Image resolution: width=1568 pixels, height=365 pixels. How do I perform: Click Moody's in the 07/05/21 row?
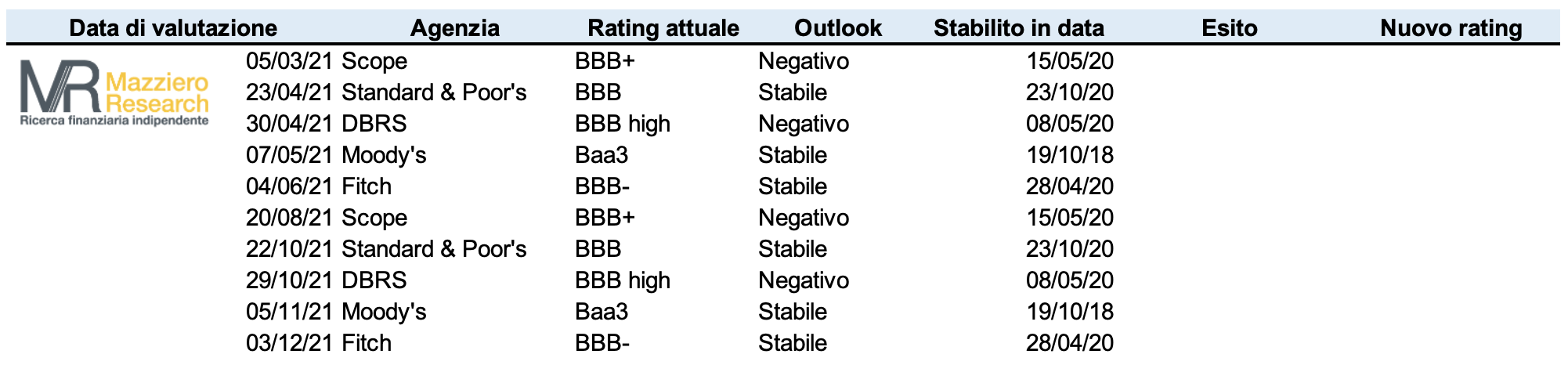(385, 155)
